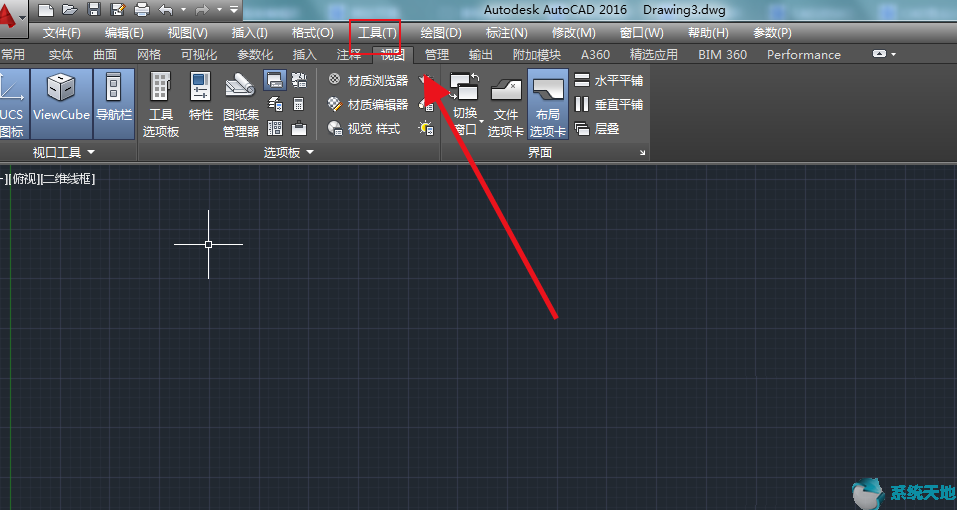Click the sun properties light icon
The image size is (957, 510).
(x=426, y=129)
